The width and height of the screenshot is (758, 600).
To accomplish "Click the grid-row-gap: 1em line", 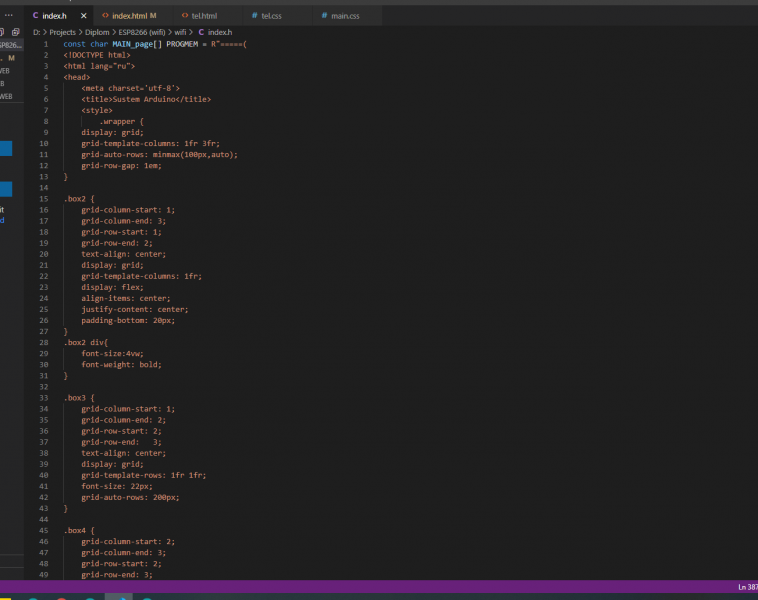I will tap(121, 166).
